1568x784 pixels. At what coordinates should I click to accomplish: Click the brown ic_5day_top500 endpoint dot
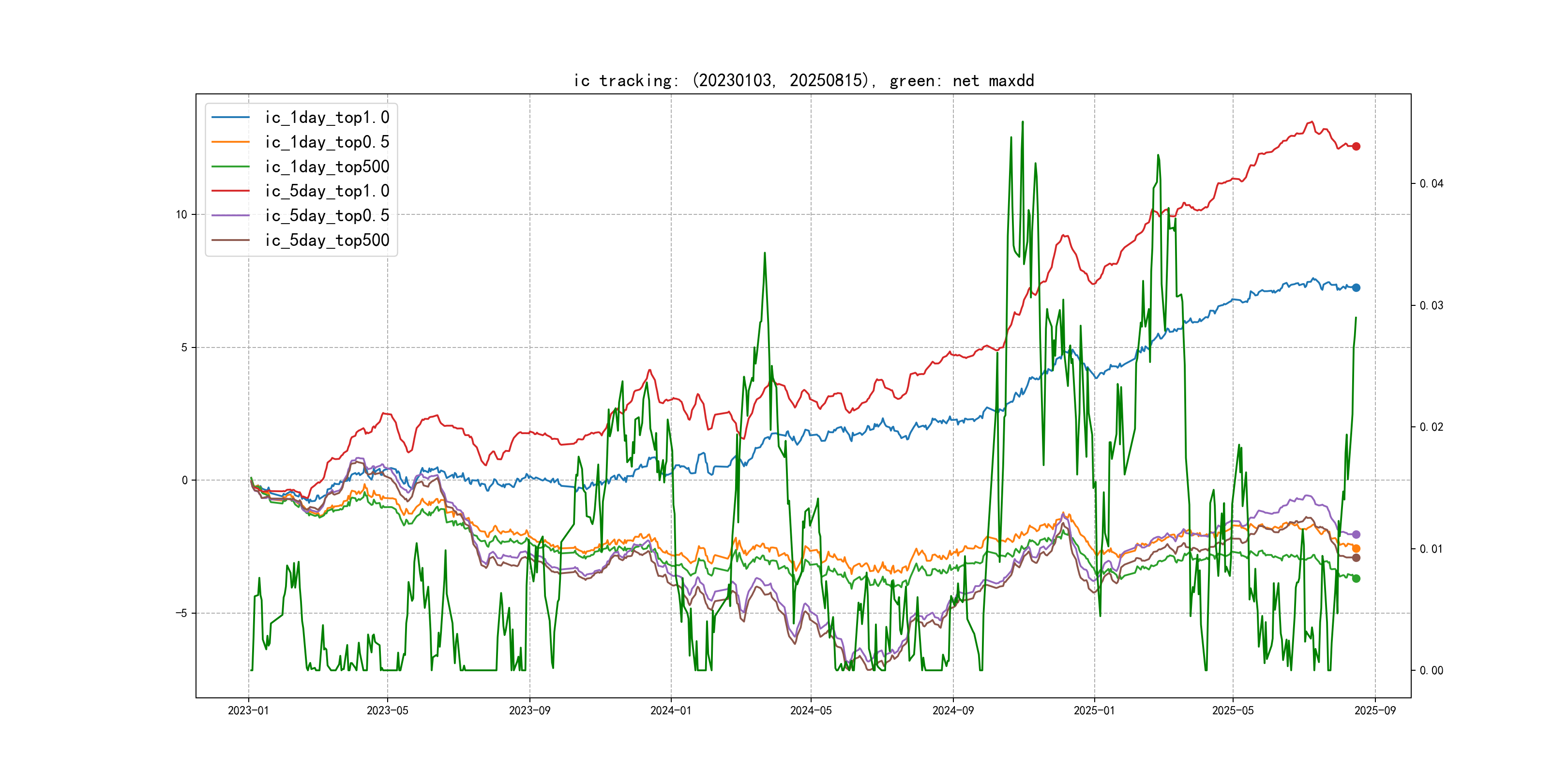[1356, 558]
